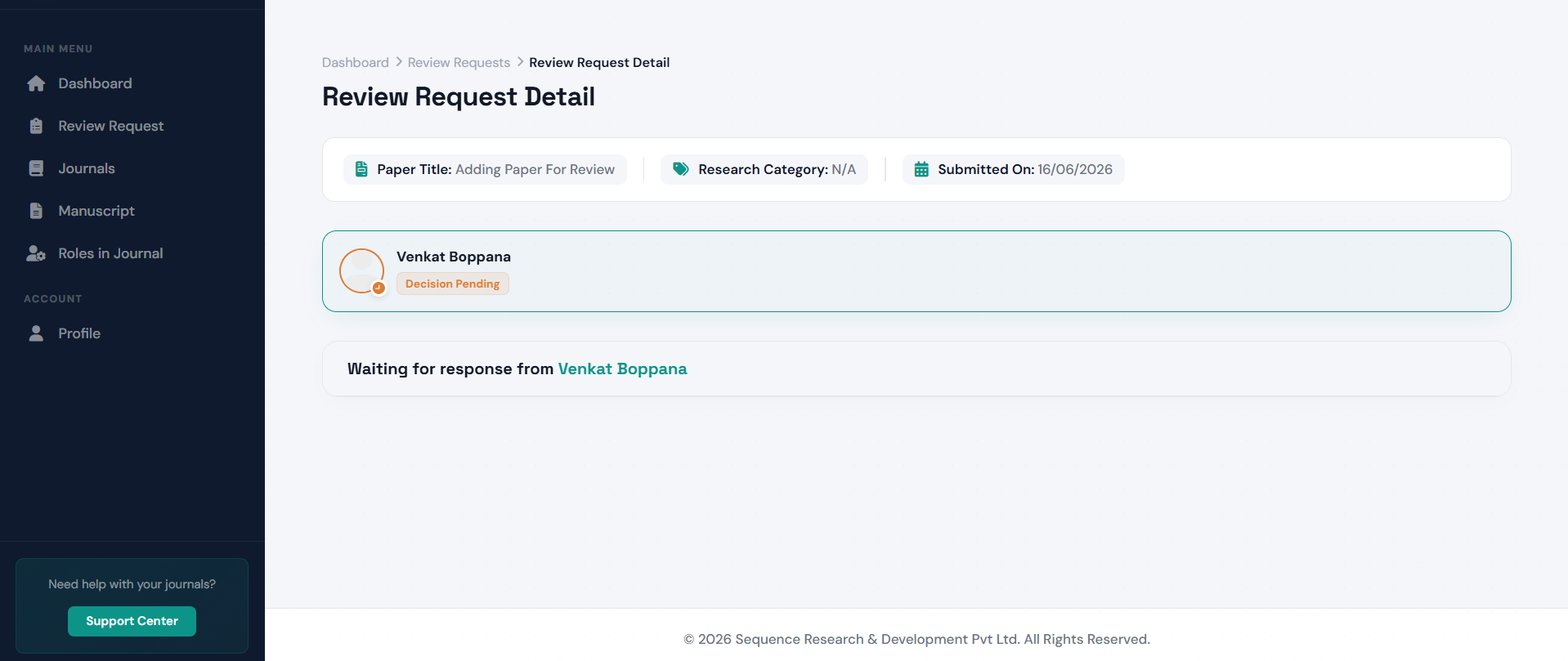Click the pending clock badge on avatar
The image size is (1568, 661).
(x=379, y=288)
